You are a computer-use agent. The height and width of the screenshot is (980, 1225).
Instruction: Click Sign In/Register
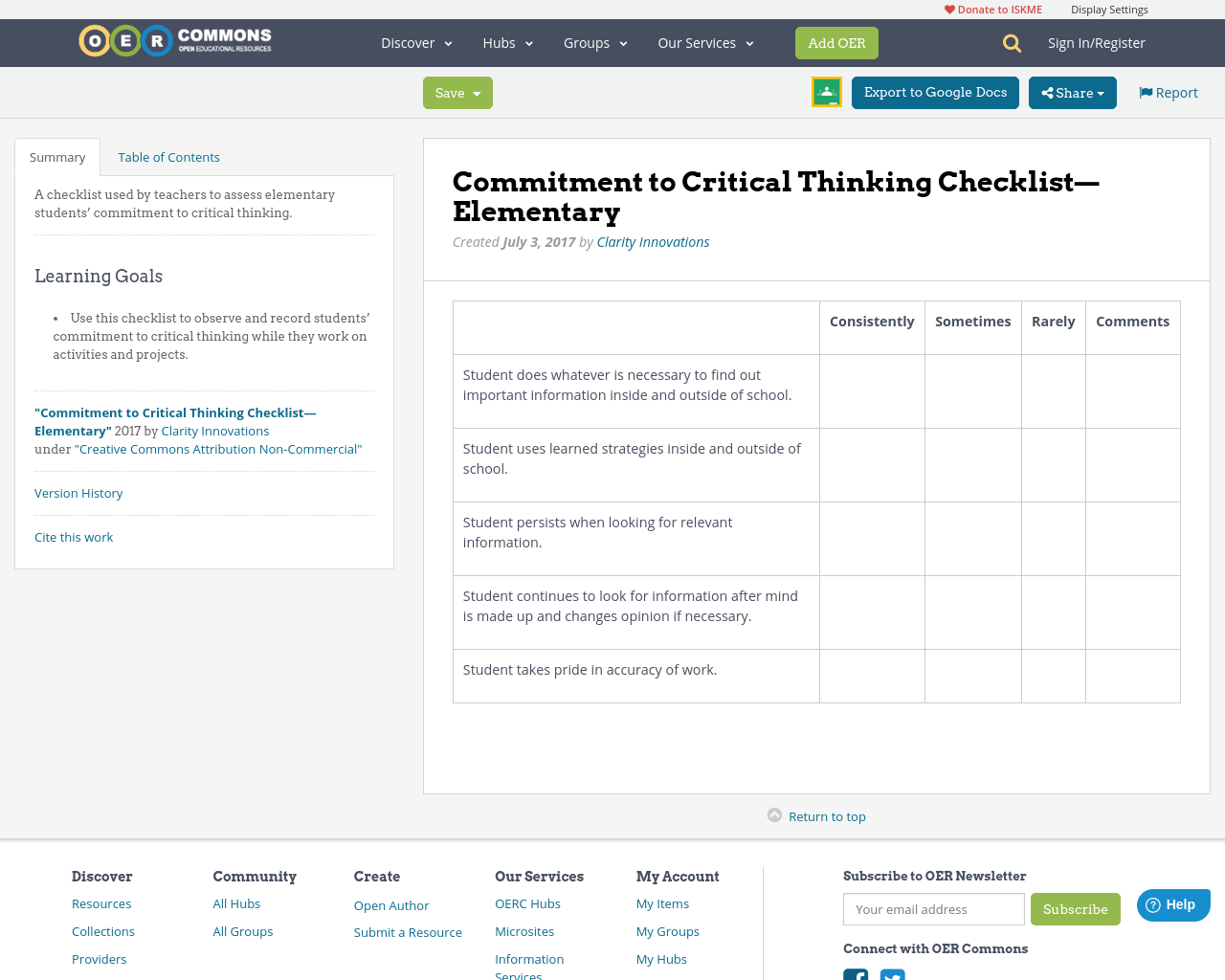click(1097, 42)
